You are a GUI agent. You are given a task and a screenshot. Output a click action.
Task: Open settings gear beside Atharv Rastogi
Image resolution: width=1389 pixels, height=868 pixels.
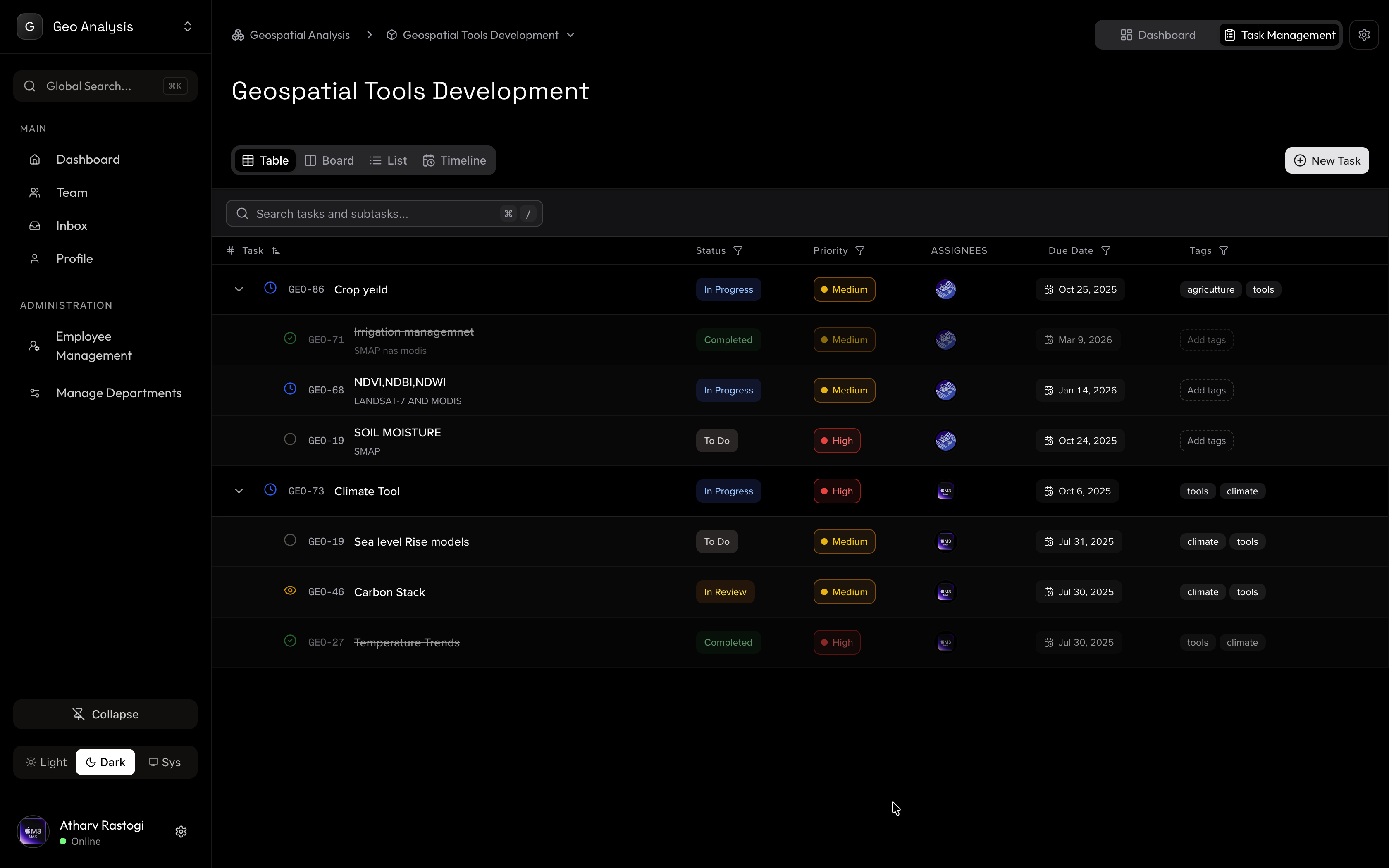pos(181,831)
